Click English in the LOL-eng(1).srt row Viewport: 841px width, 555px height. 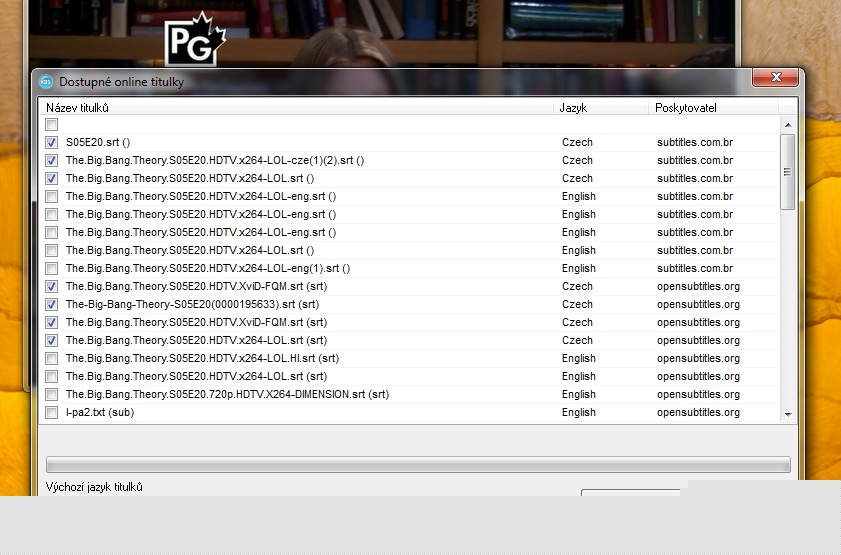[579, 269]
